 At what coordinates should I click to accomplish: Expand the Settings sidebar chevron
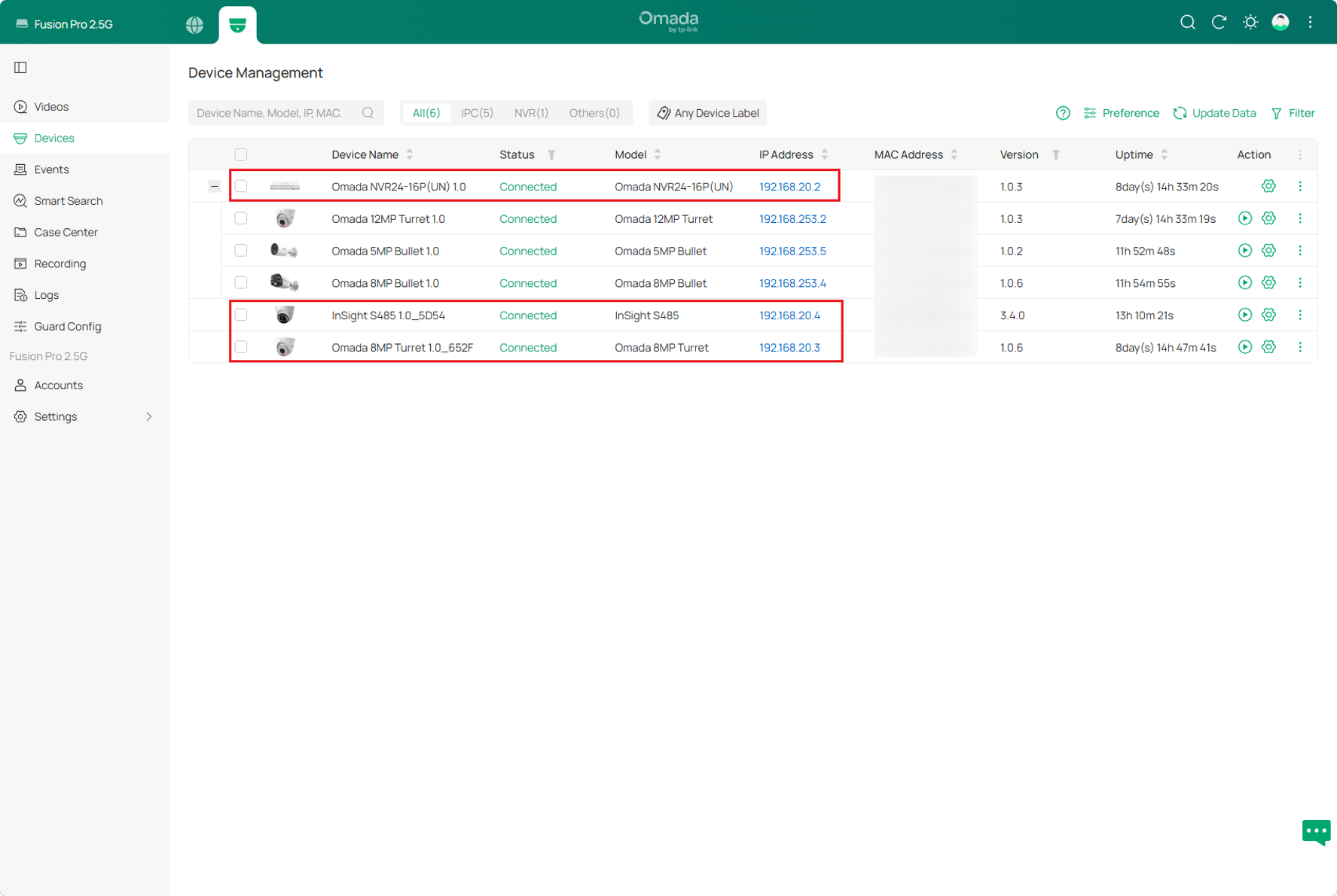pyautogui.click(x=148, y=416)
